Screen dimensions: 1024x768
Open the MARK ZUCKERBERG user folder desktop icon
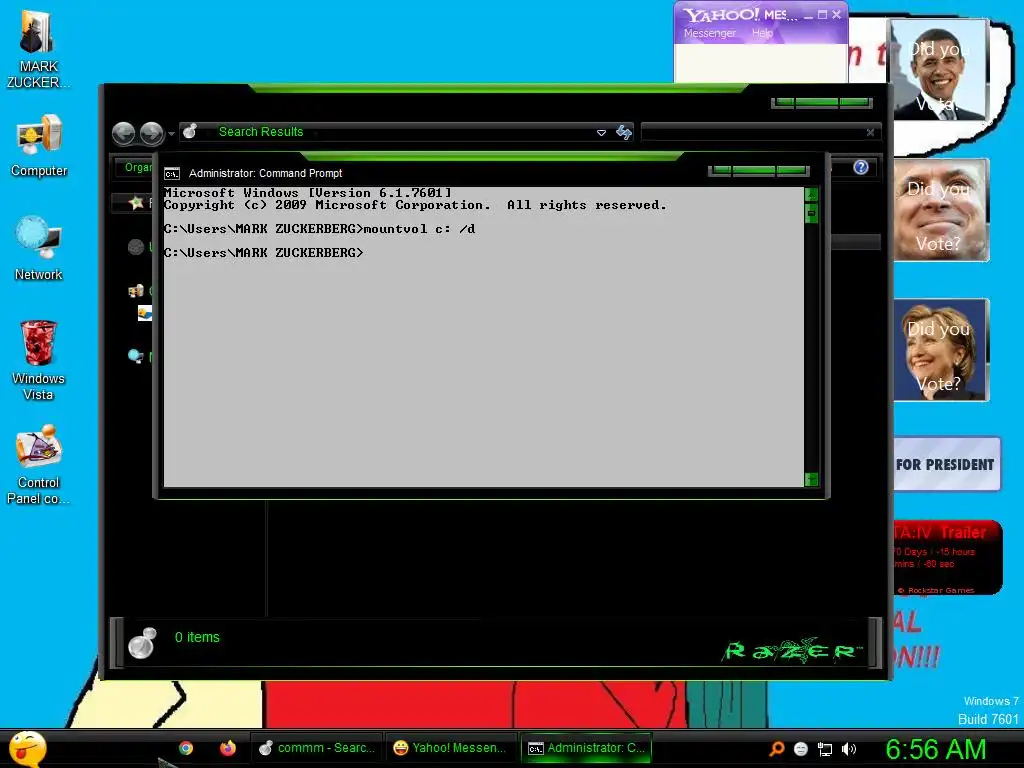coord(38,50)
